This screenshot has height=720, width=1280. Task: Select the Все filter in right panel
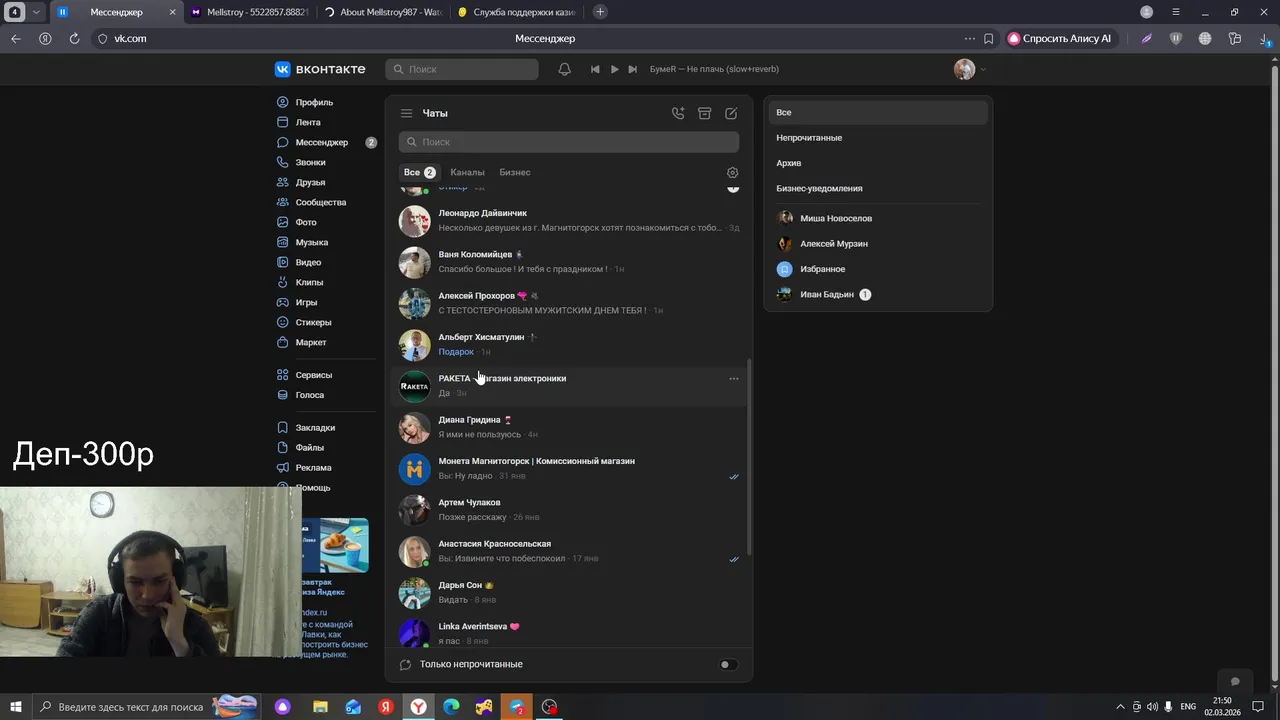point(878,112)
